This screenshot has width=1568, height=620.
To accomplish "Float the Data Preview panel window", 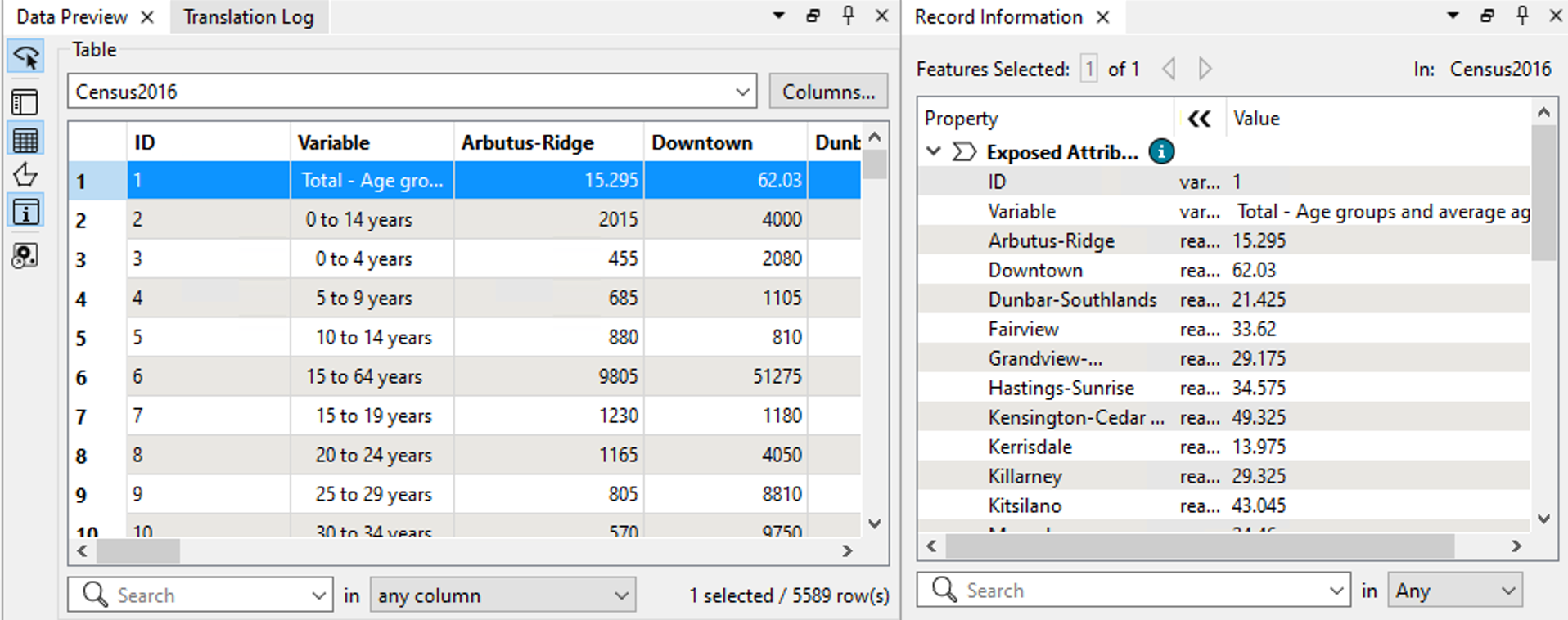I will (813, 16).
